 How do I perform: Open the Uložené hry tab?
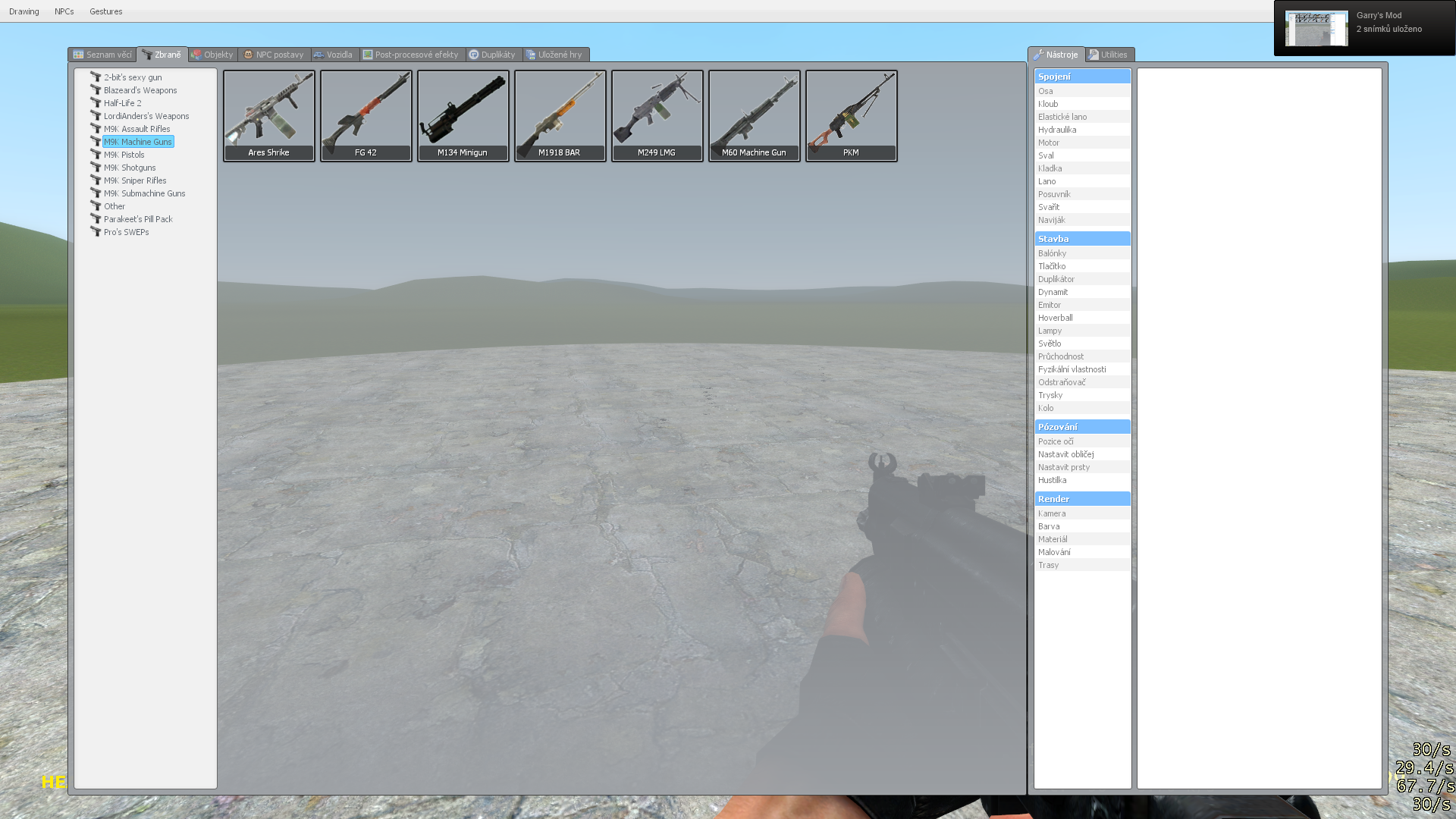[556, 55]
